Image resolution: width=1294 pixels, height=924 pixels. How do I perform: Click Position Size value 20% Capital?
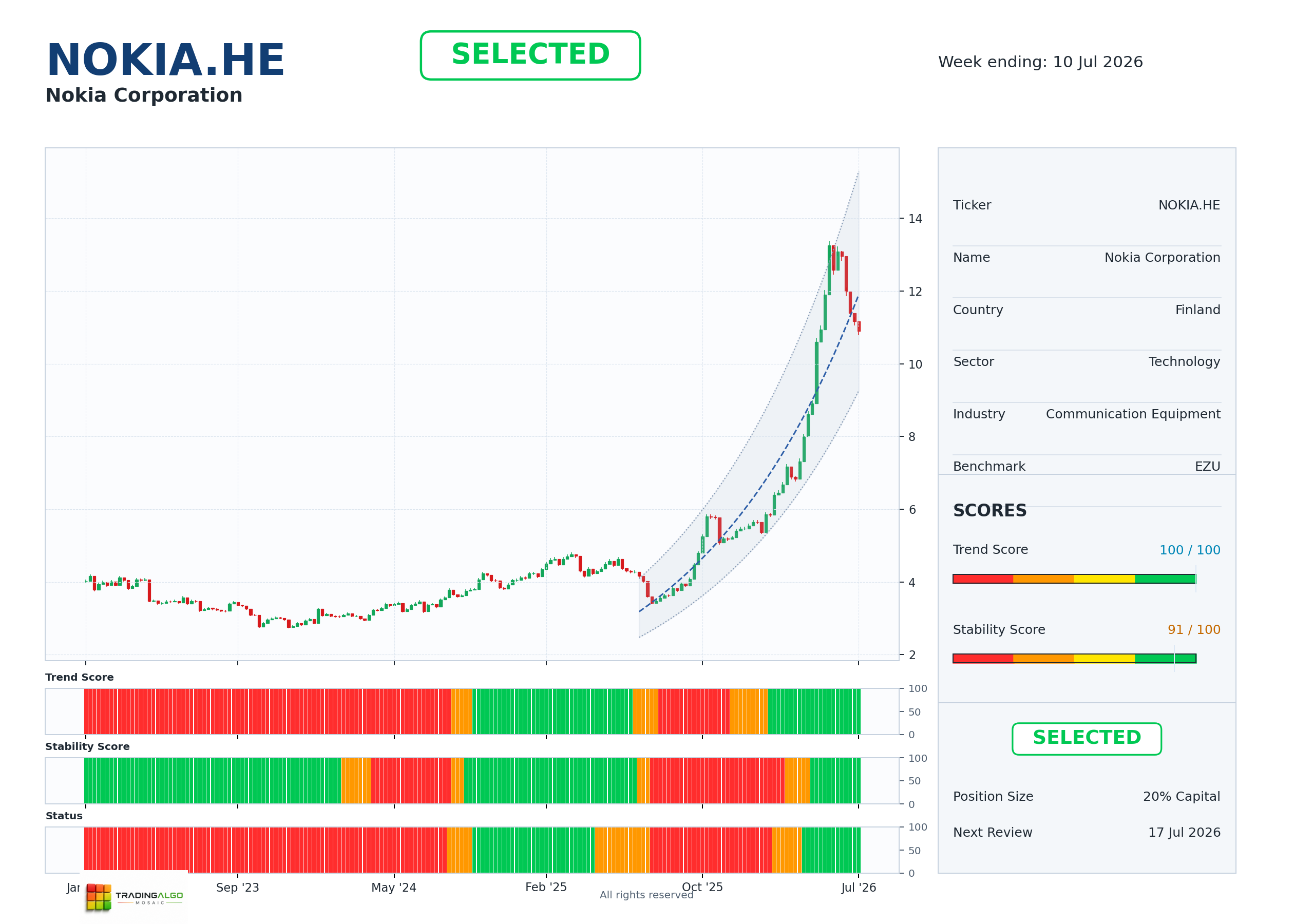(x=1182, y=797)
